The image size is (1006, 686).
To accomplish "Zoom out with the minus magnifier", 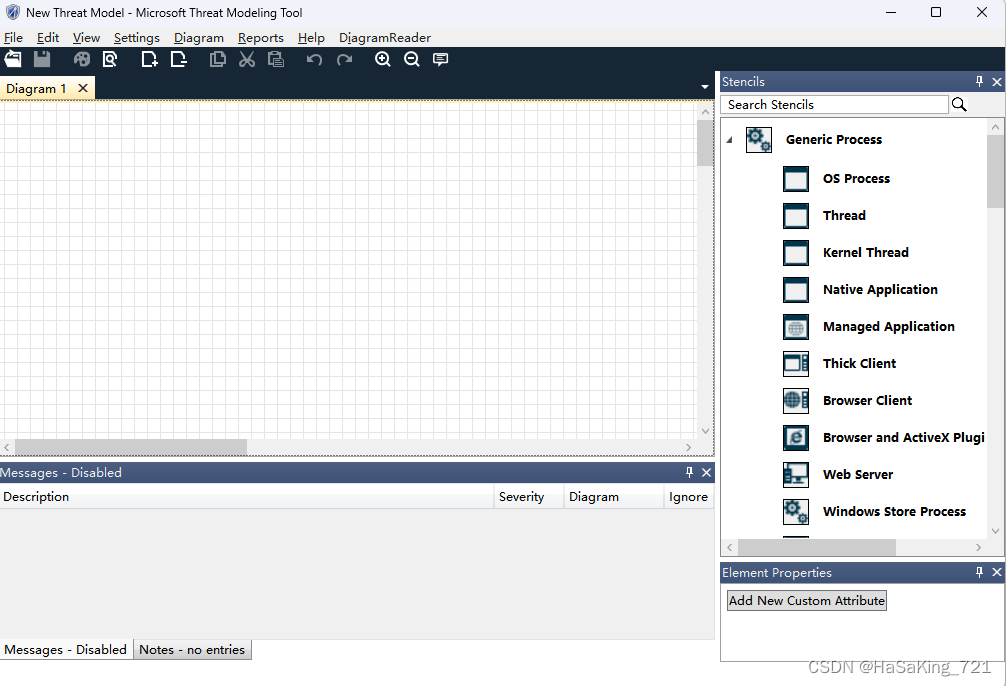I will [x=412, y=60].
